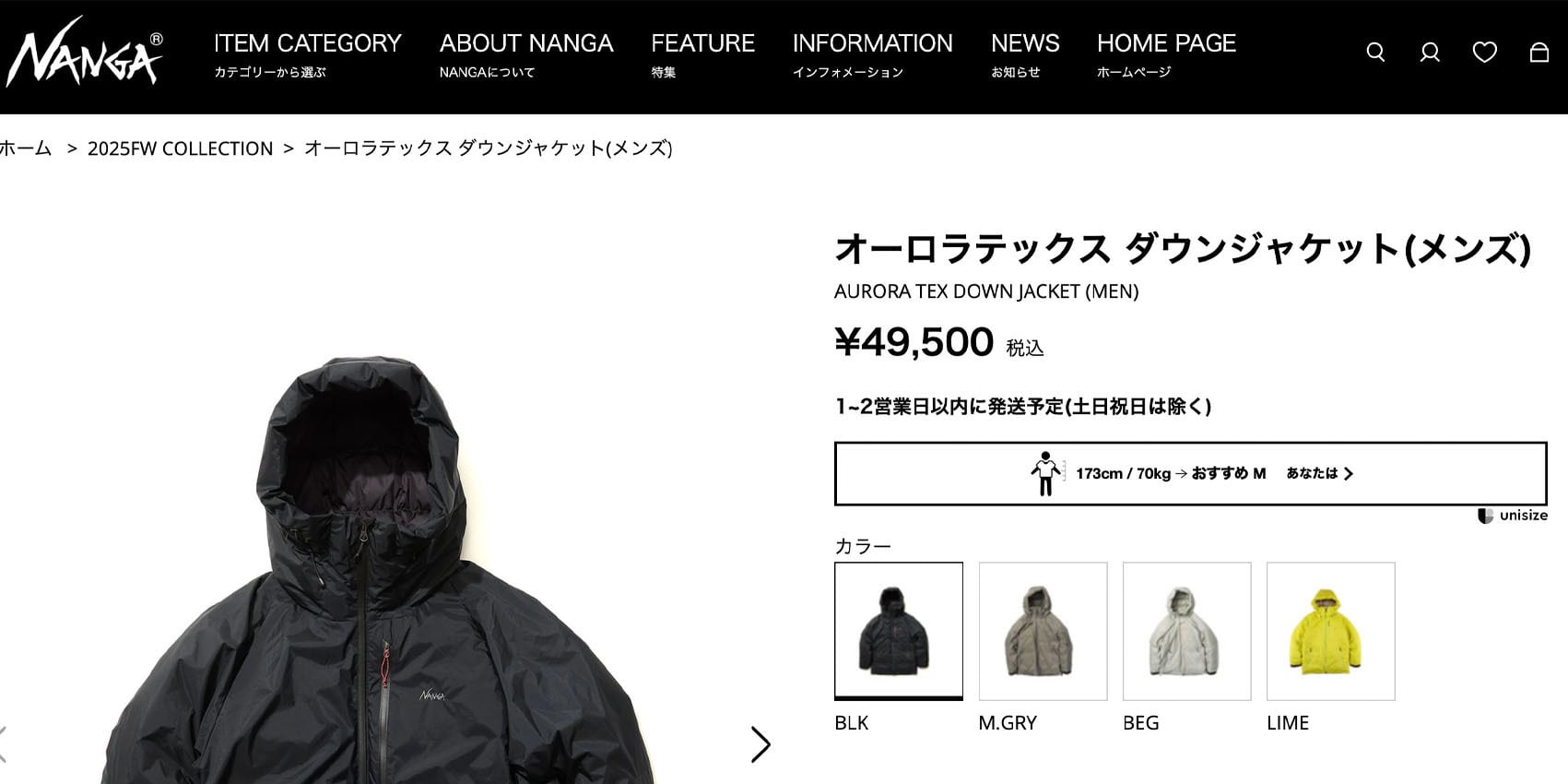
Task: Go to the NEWS menu item
Action: pyautogui.click(x=1025, y=54)
